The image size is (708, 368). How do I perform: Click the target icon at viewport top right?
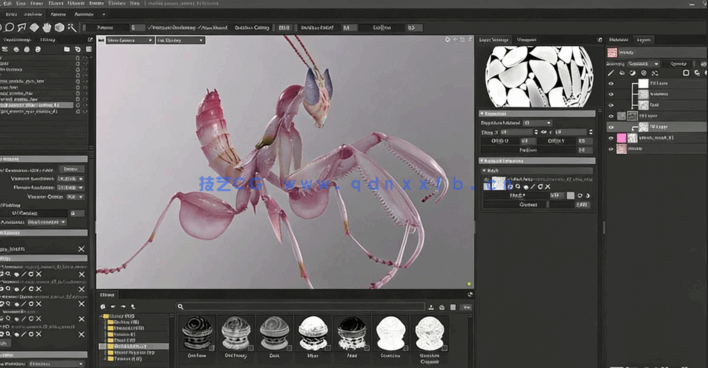pyautogui.click(x=447, y=40)
